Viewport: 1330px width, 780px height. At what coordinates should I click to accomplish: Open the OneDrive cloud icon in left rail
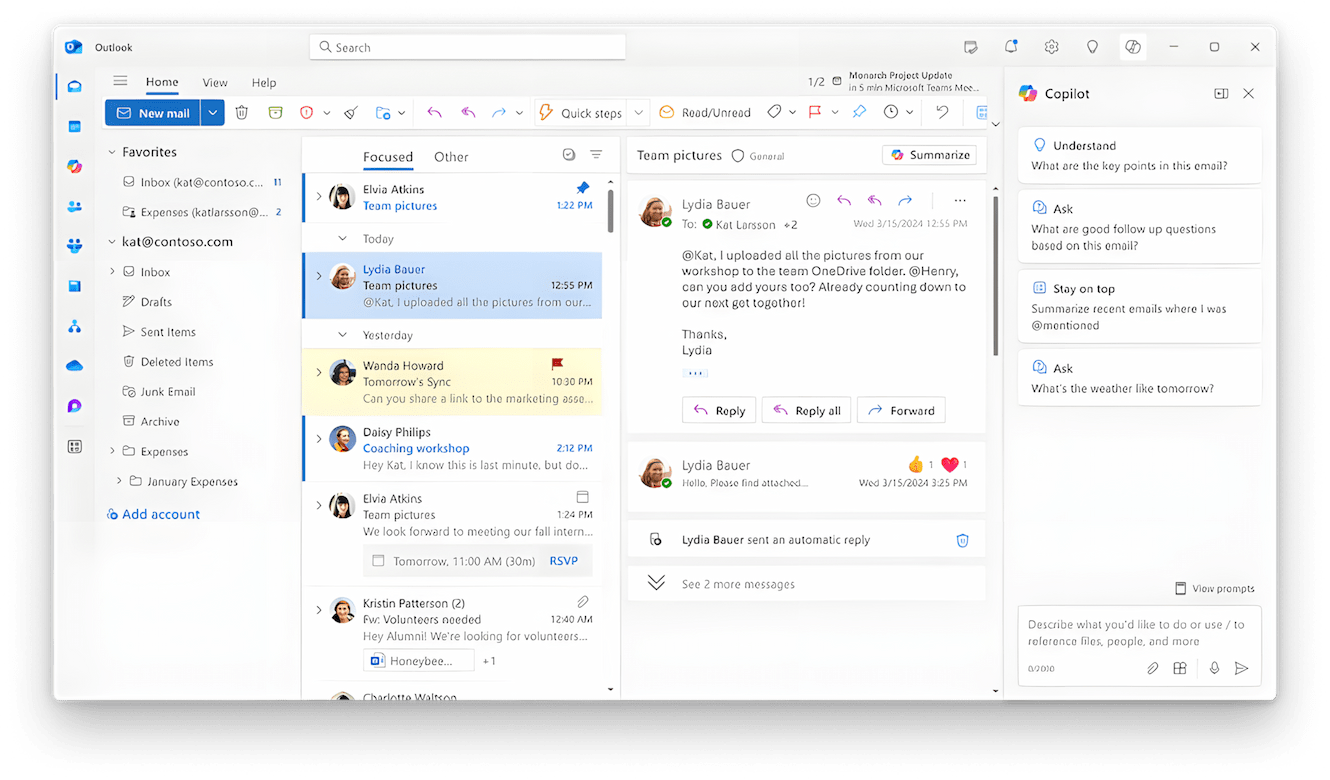74,366
